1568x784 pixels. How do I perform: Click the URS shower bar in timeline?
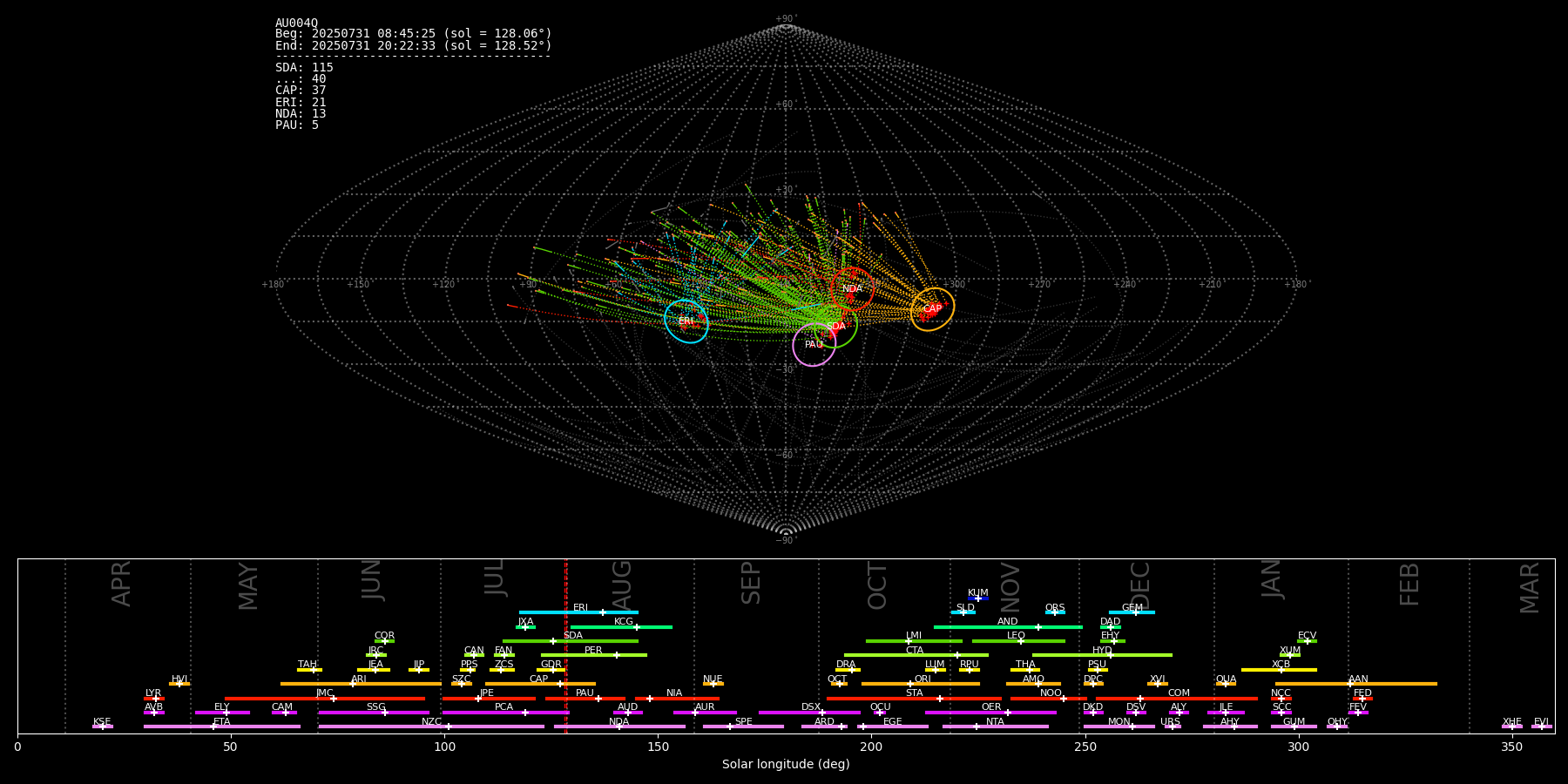tap(1172, 727)
